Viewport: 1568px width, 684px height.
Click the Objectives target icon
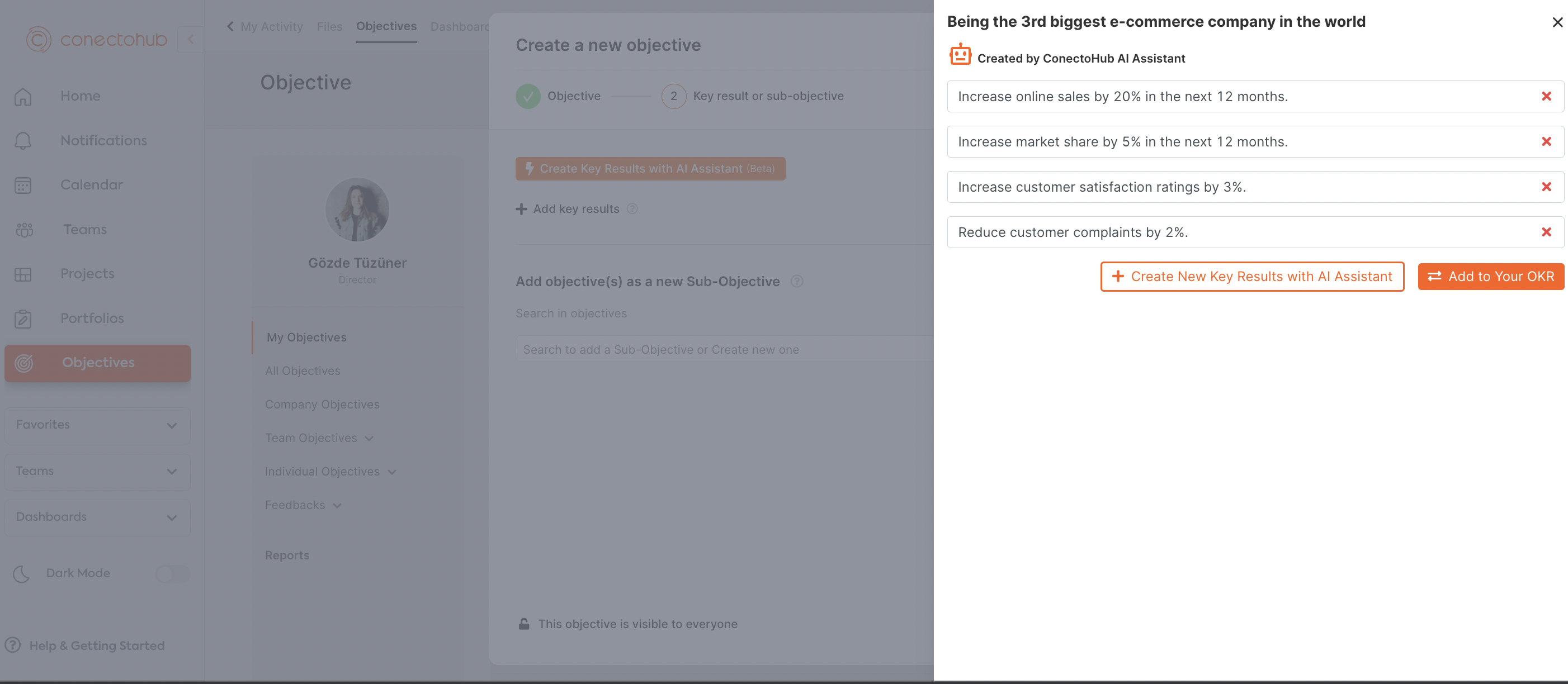(x=23, y=363)
